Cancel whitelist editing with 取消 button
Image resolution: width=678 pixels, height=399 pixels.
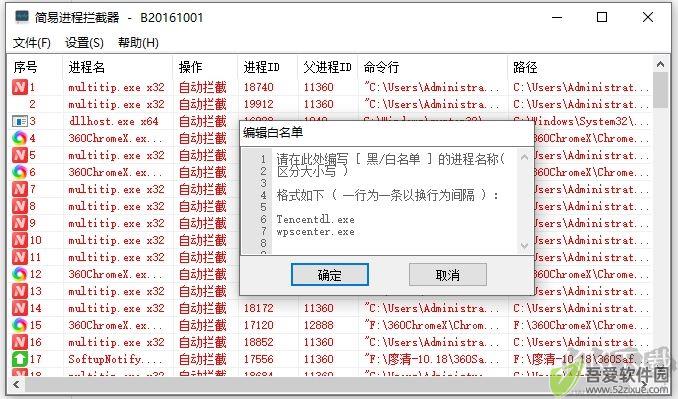click(448, 275)
